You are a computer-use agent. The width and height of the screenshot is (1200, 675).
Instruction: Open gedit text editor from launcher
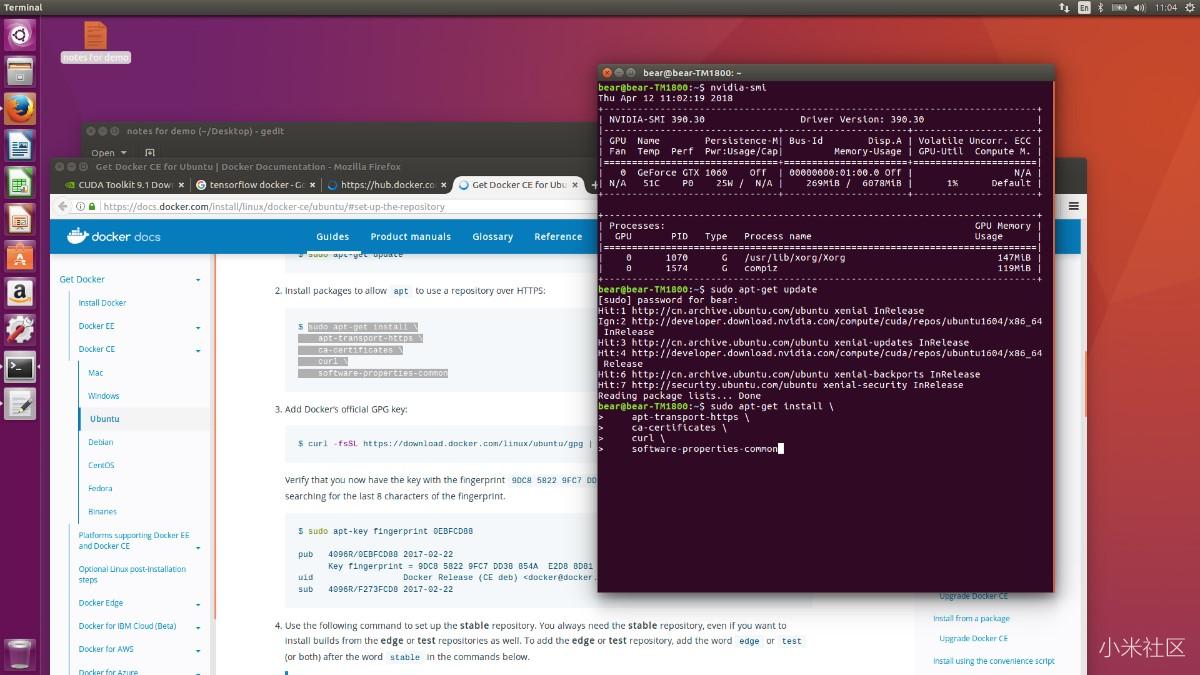point(20,403)
